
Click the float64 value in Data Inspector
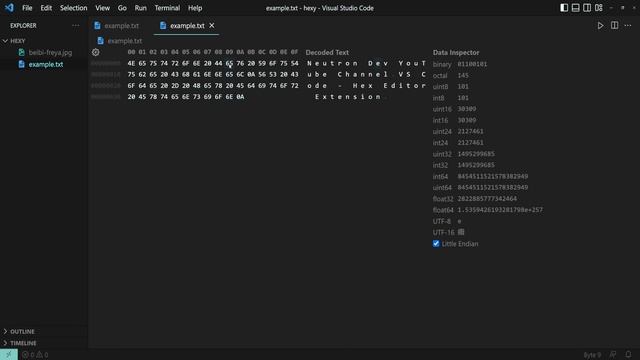pos(500,210)
